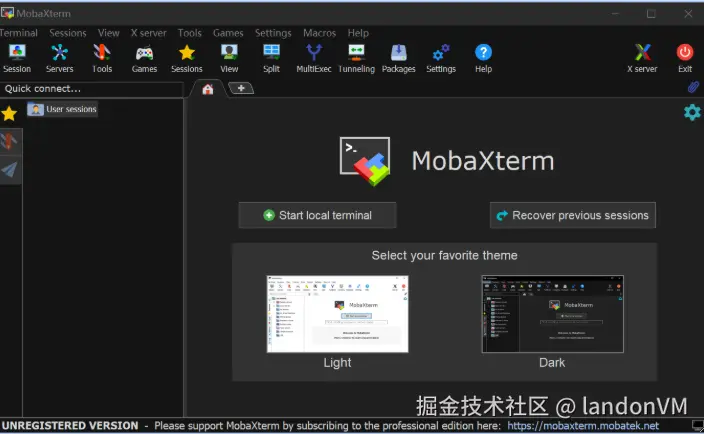
Task: Select the Dark theme label
Action: [x=552, y=363]
